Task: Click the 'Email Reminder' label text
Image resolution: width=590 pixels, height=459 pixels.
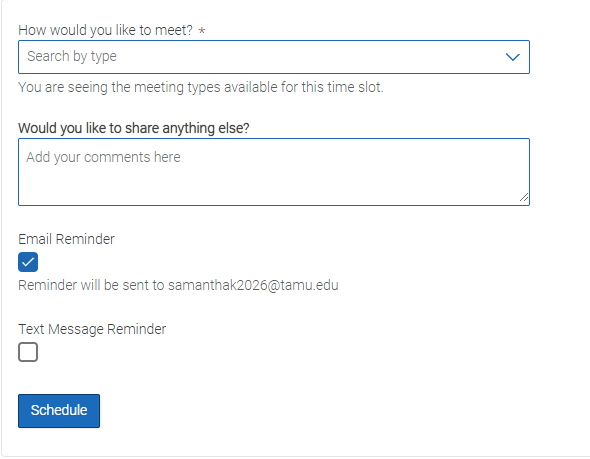Action: click(x=66, y=239)
